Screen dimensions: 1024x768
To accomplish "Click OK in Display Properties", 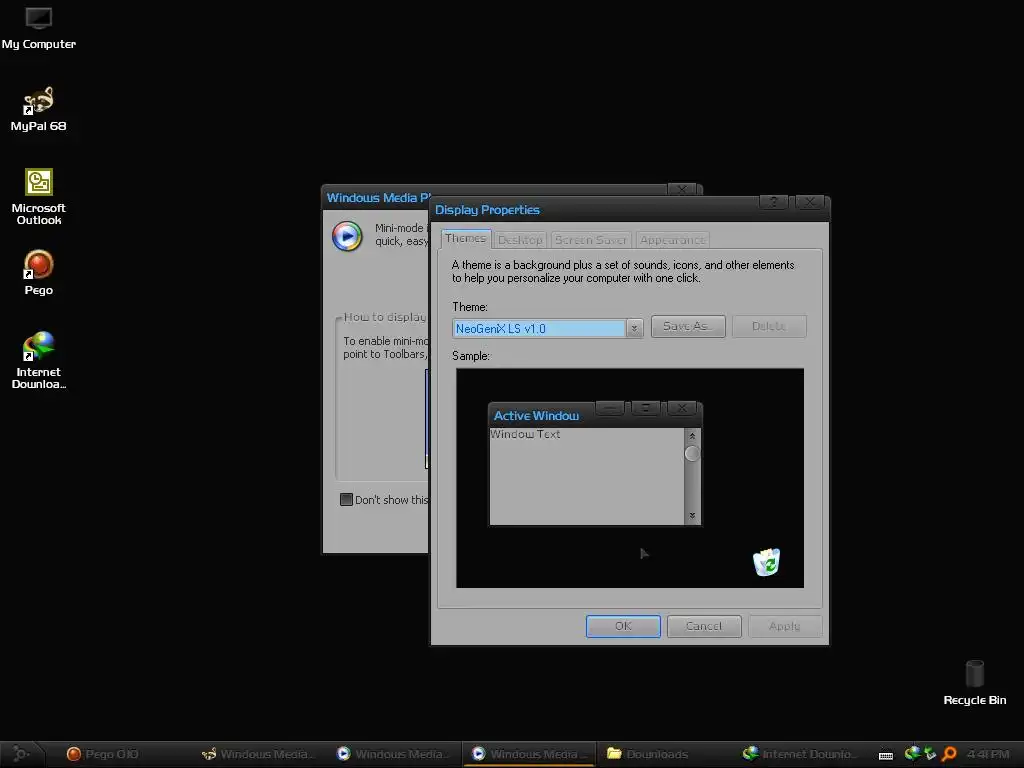I will pyautogui.click(x=623, y=626).
